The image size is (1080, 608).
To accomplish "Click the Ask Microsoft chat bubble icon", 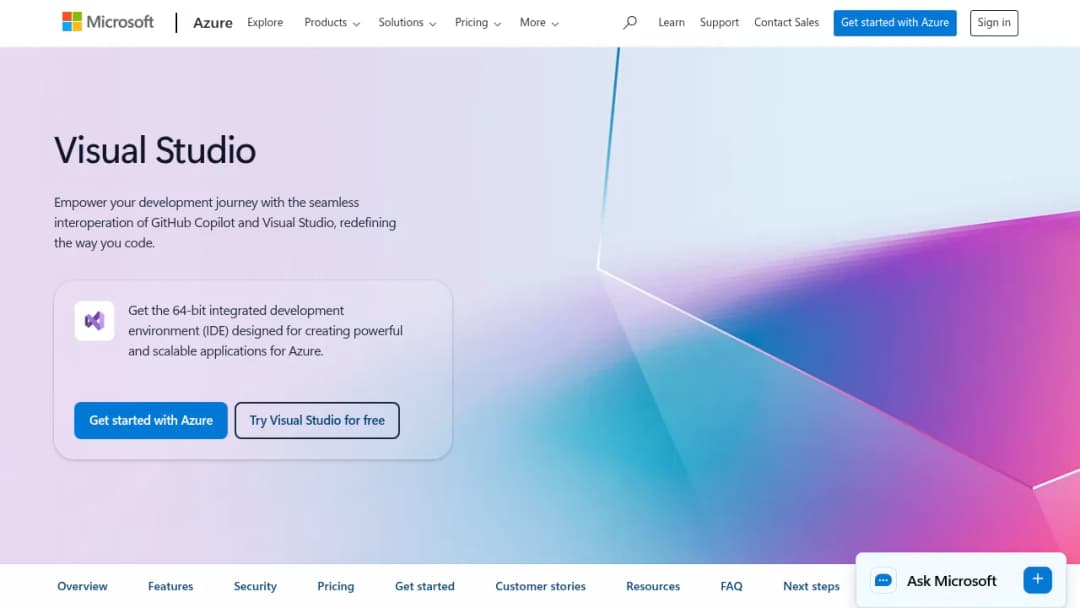I will [883, 580].
